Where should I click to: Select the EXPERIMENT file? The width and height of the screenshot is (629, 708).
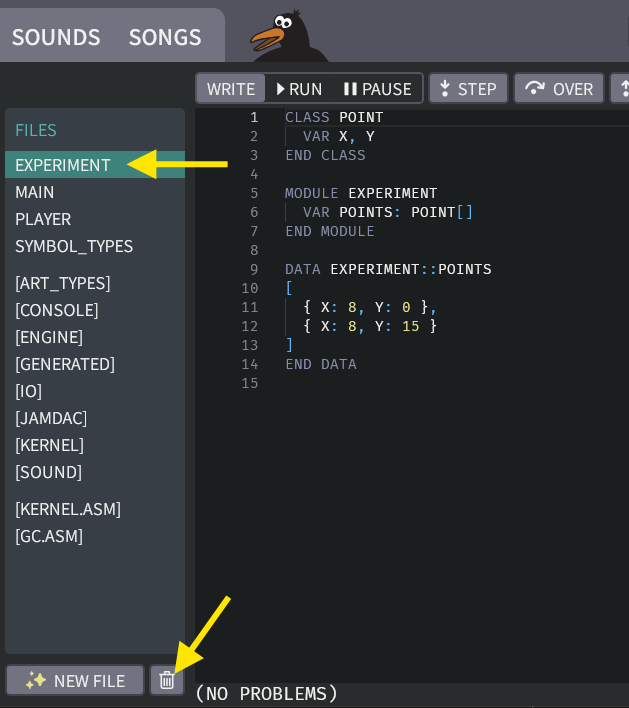click(63, 165)
